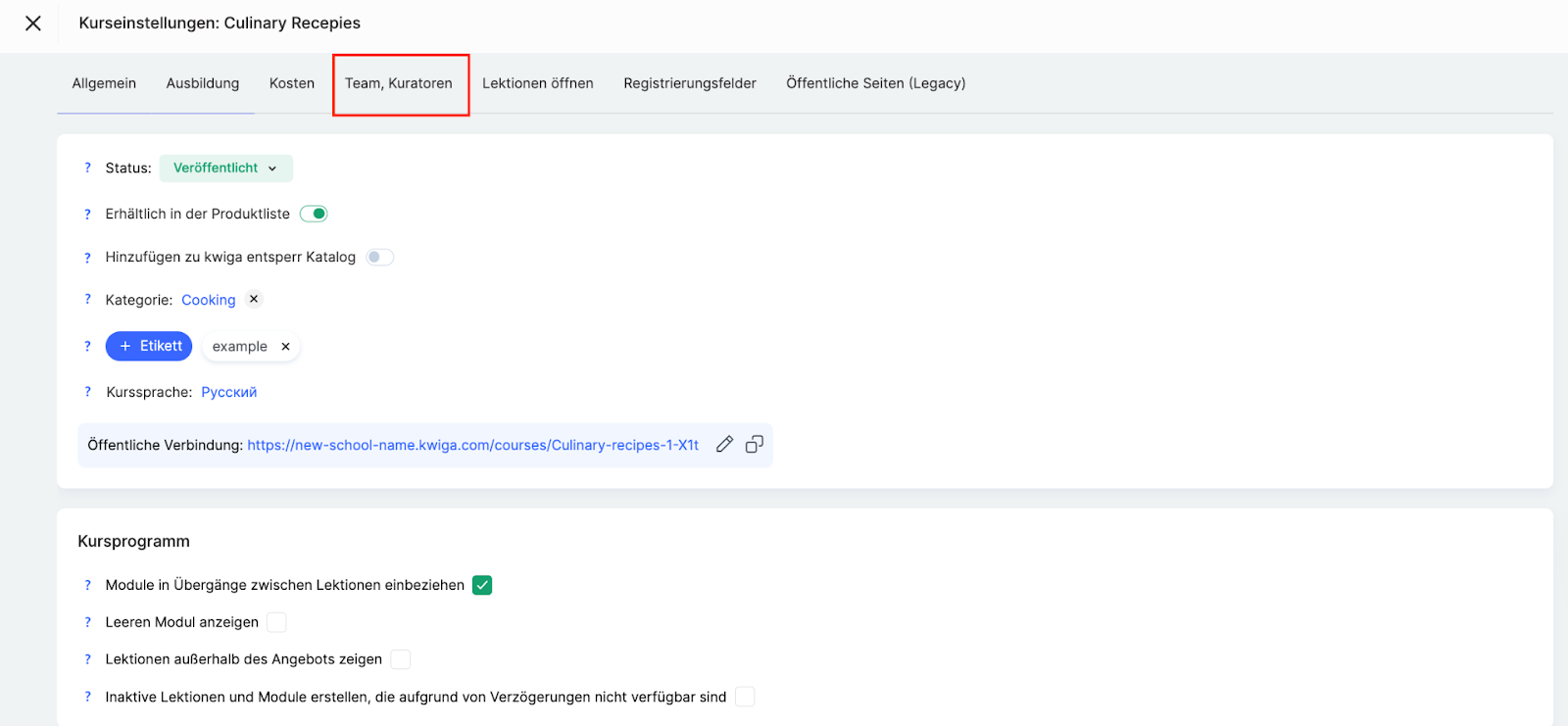Viewport: 1568px width, 726px height.
Task: Check the 'Leeren Modul anzeigen' checkbox
Action: (277, 622)
